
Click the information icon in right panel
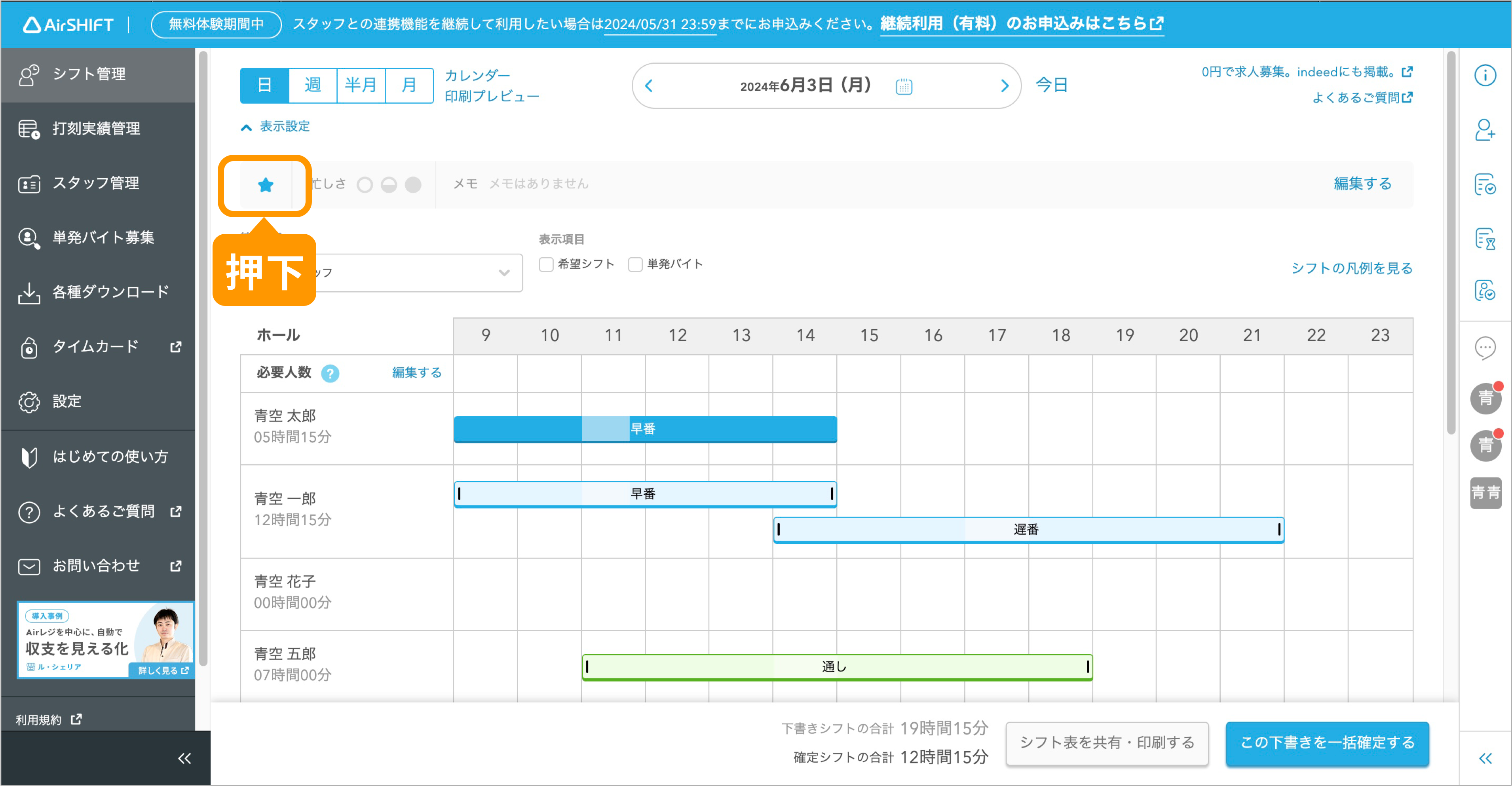click(x=1485, y=75)
